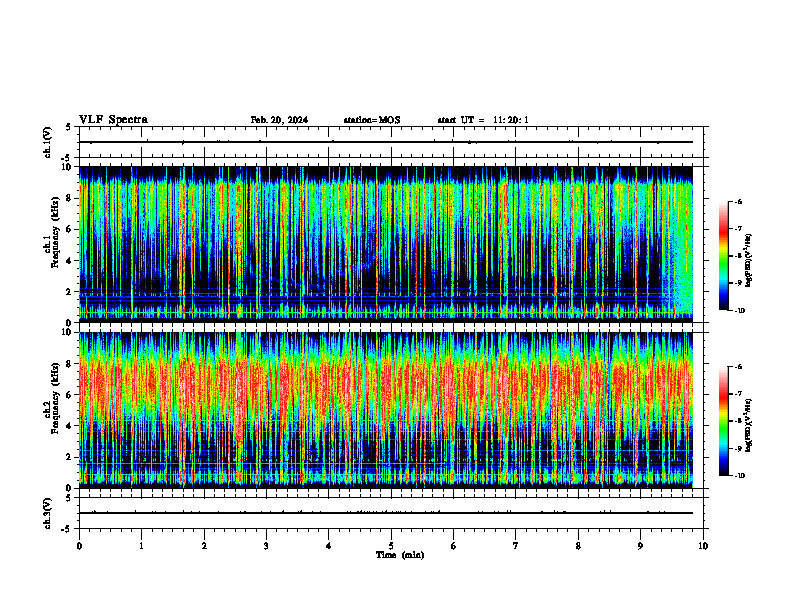792x612 pixels.
Task: Click the ch.1 frequency axis "6" tick label
Action: (x=70, y=230)
